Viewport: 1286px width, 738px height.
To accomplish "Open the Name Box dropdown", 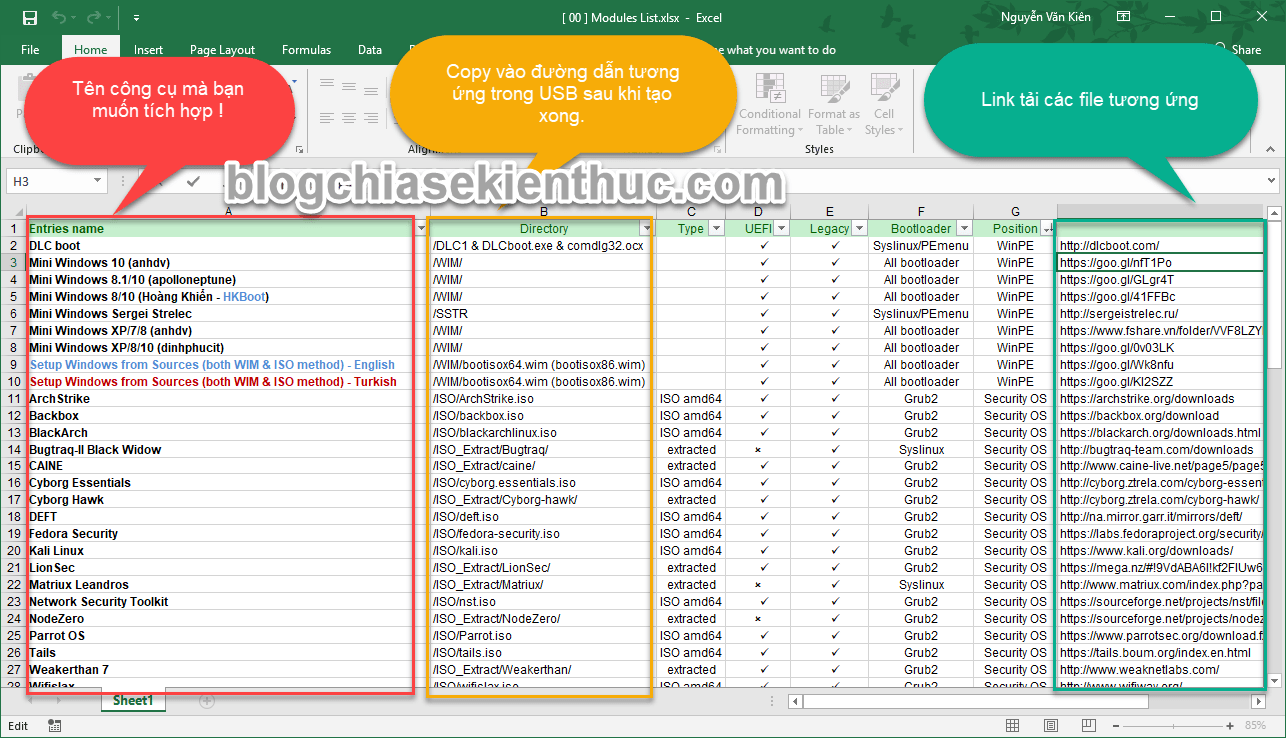I will [x=97, y=181].
